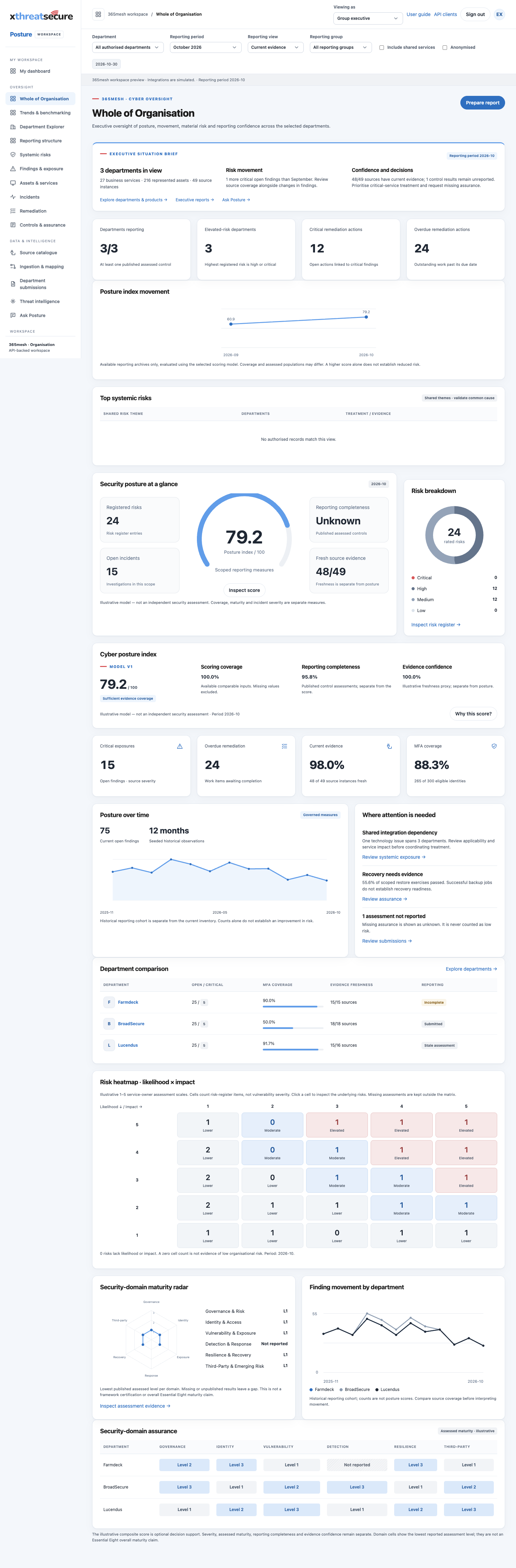Click the likelihood 5 impact 5 heatmap cell
The height and width of the screenshot is (1568, 516).
466,1125
